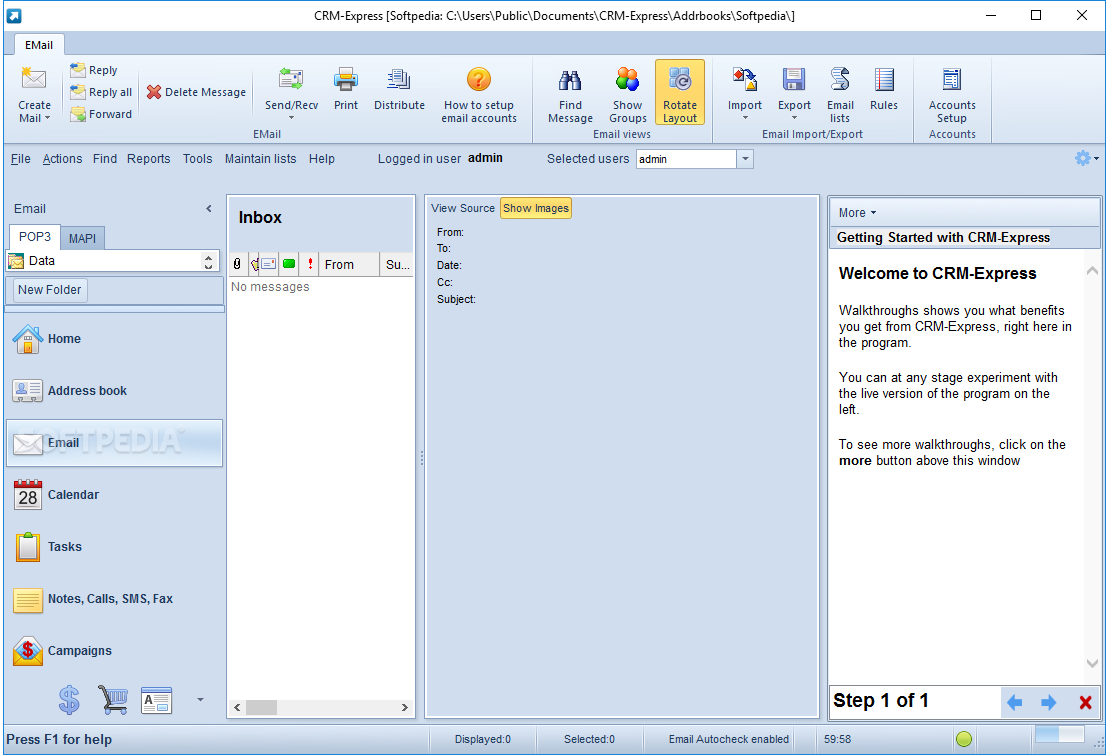Open the Selected users admin dropdown
Screen dimensions: 1106x755
(x=745, y=159)
